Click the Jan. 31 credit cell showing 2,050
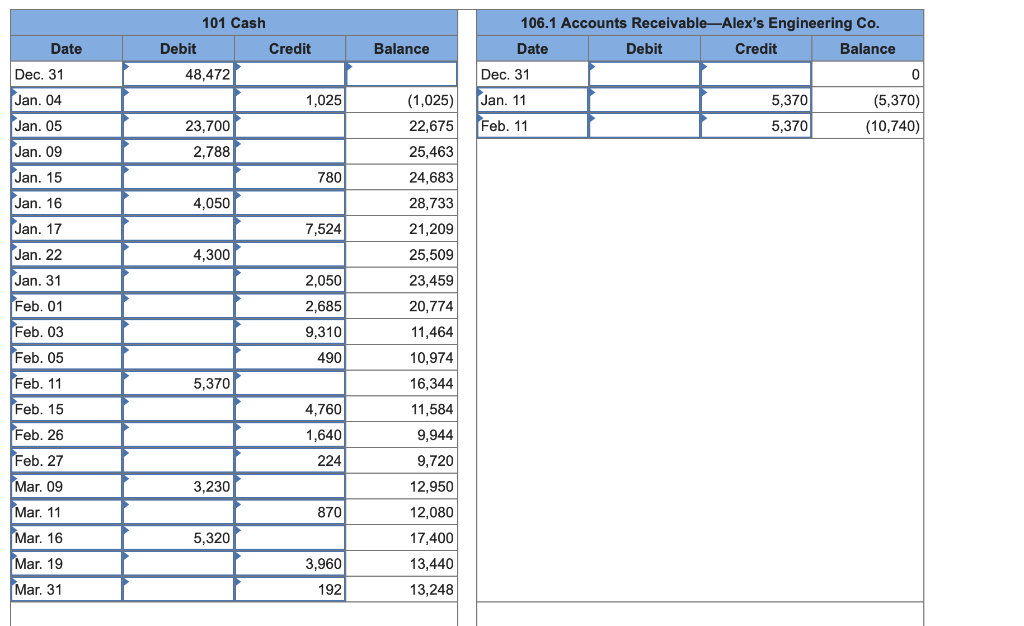The height and width of the screenshot is (626, 1024). pos(290,281)
